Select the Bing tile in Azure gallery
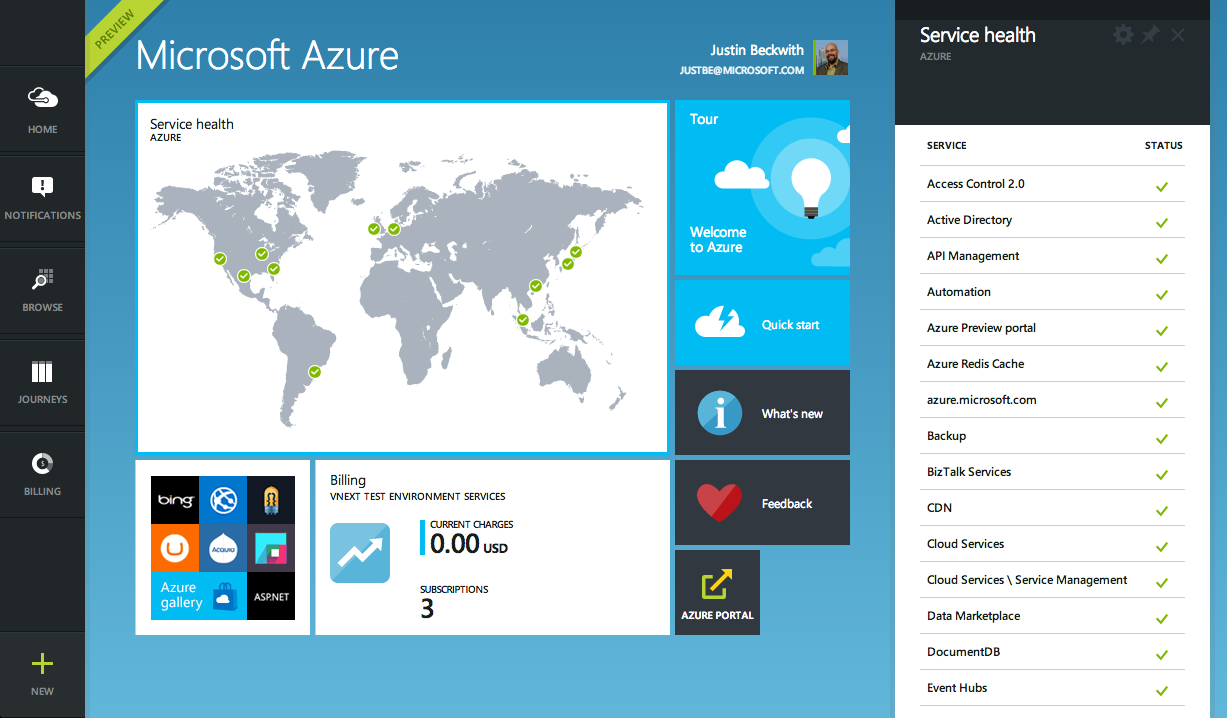Viewport: 1227px width, 718px height. pos(175,499)
